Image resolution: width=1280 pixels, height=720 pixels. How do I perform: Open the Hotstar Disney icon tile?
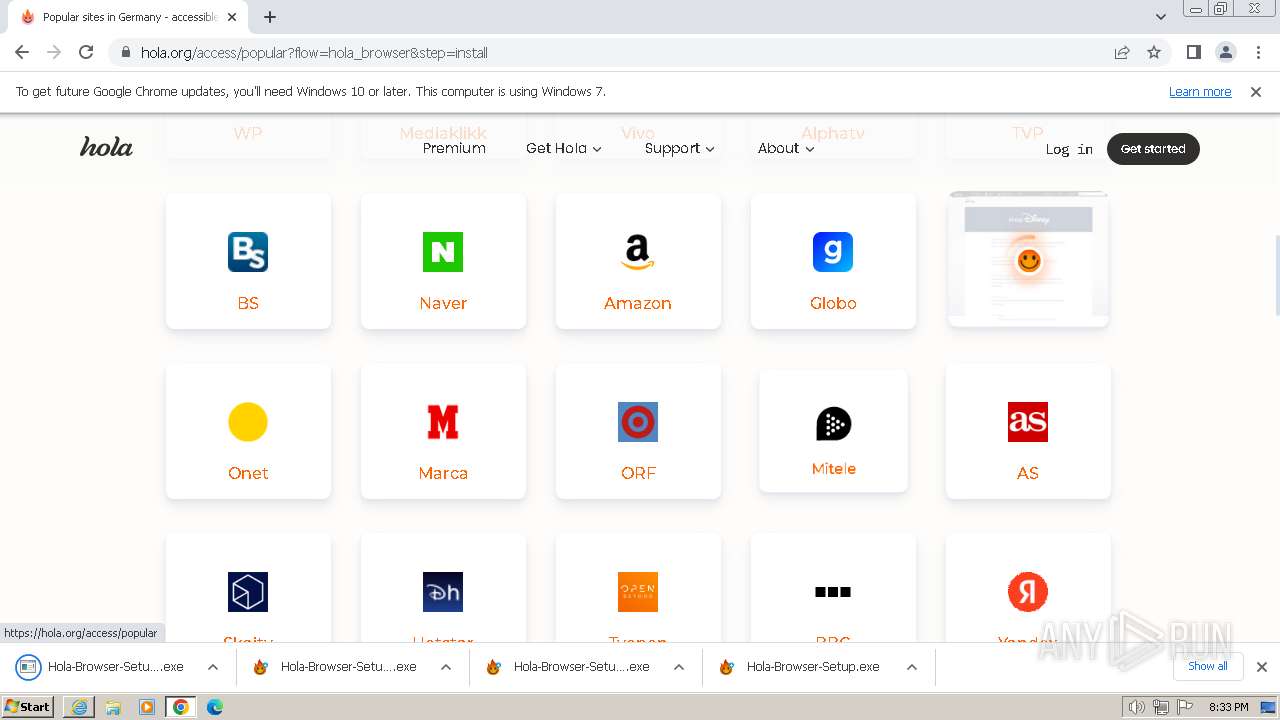tap(443, 592)
